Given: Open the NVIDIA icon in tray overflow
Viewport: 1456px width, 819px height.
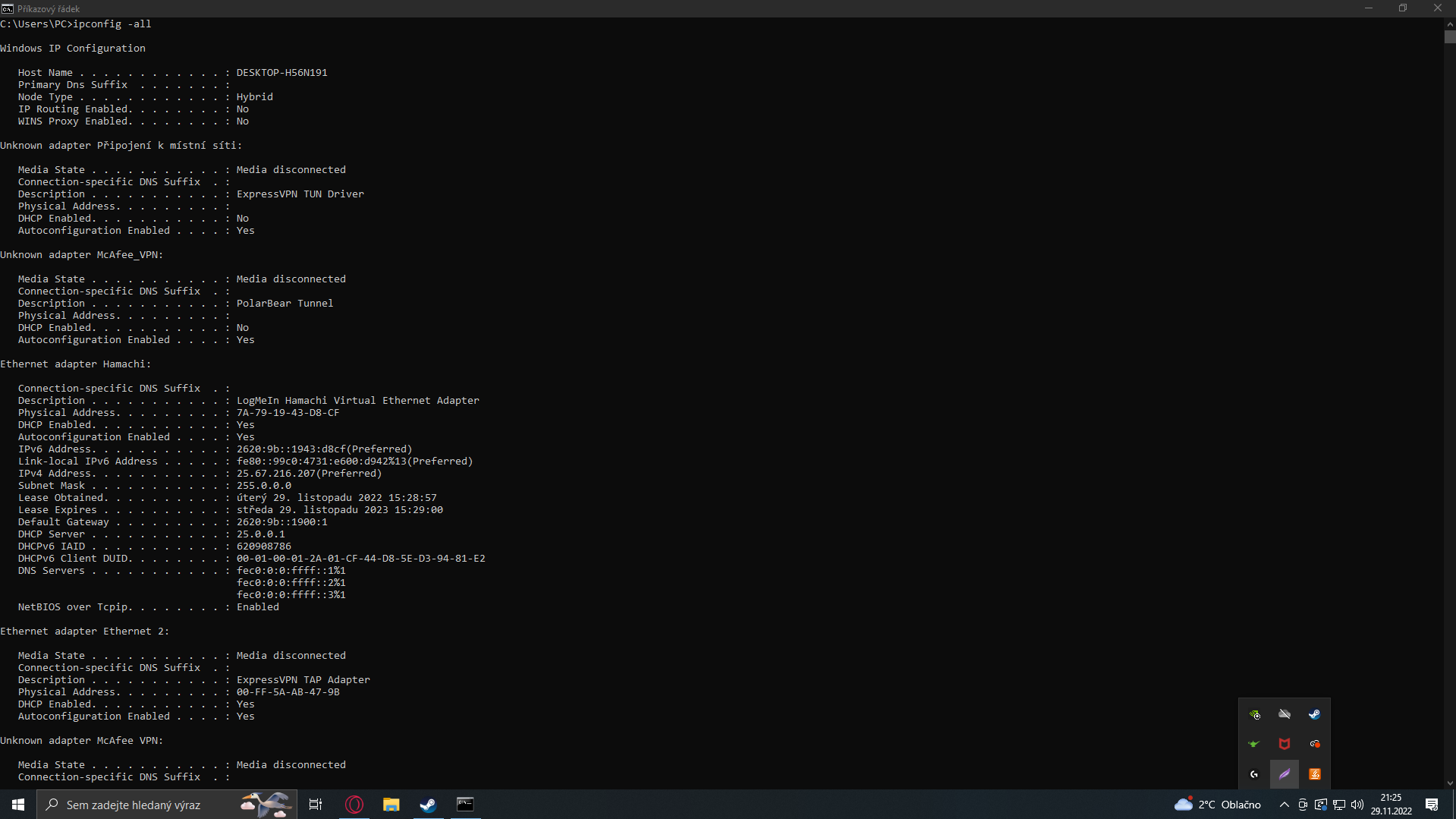Looking at the screenshot, I should tap(1254, 714).
